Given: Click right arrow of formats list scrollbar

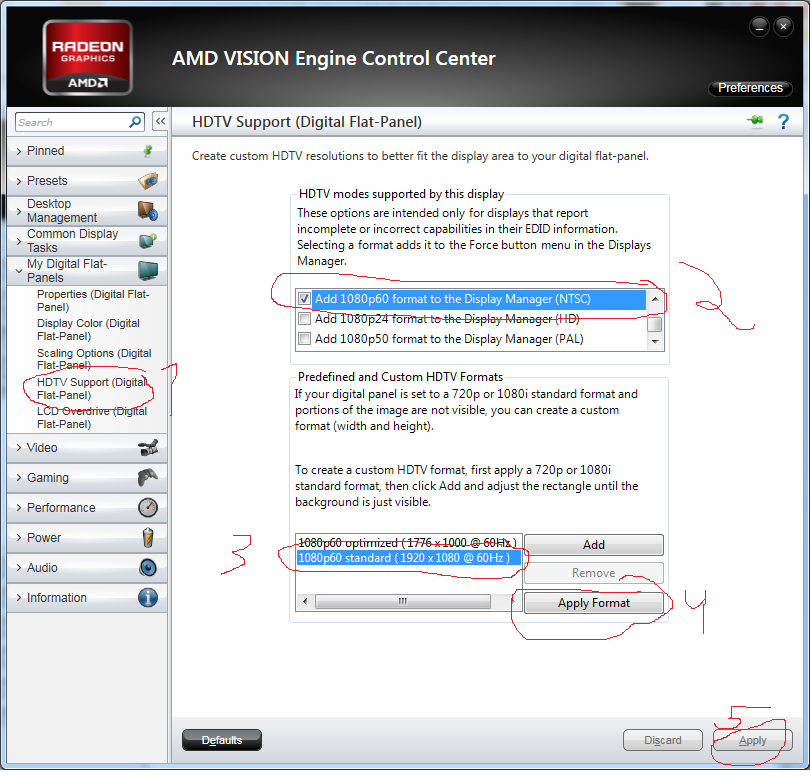Looking at the screenshot, I should coord(513,601).
